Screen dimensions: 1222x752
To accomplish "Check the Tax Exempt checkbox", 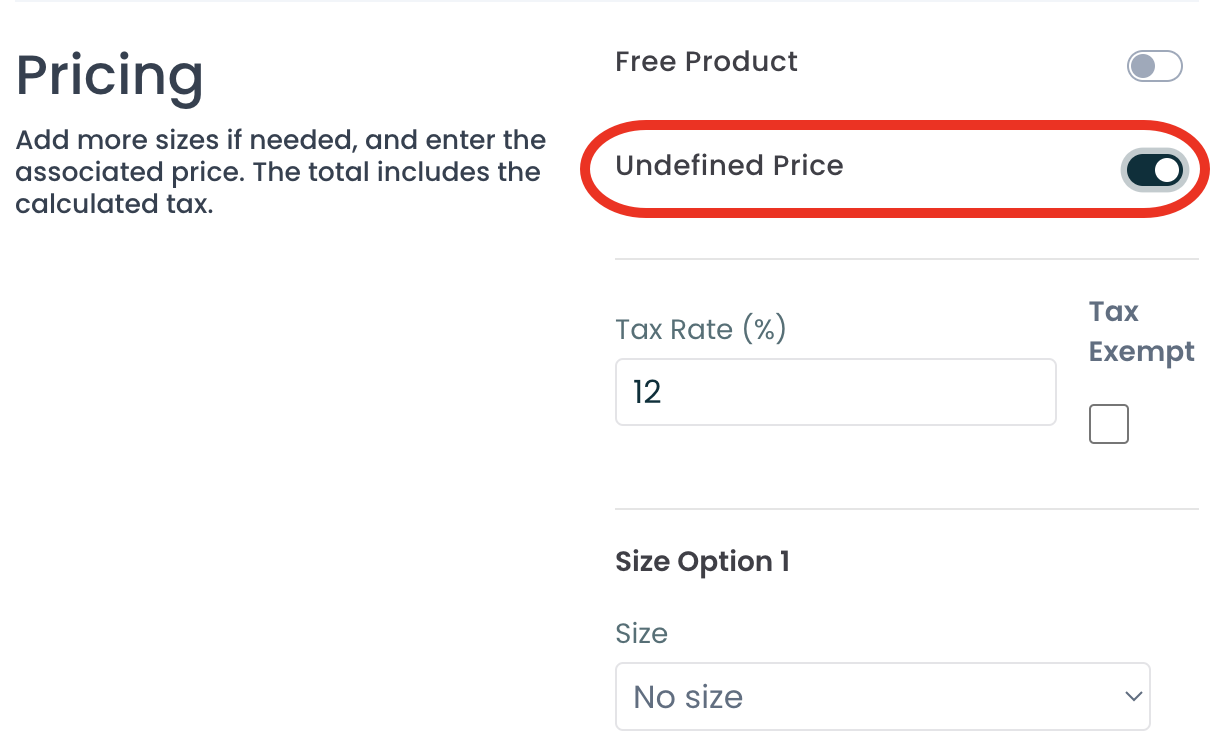I will coord(1108,424).
